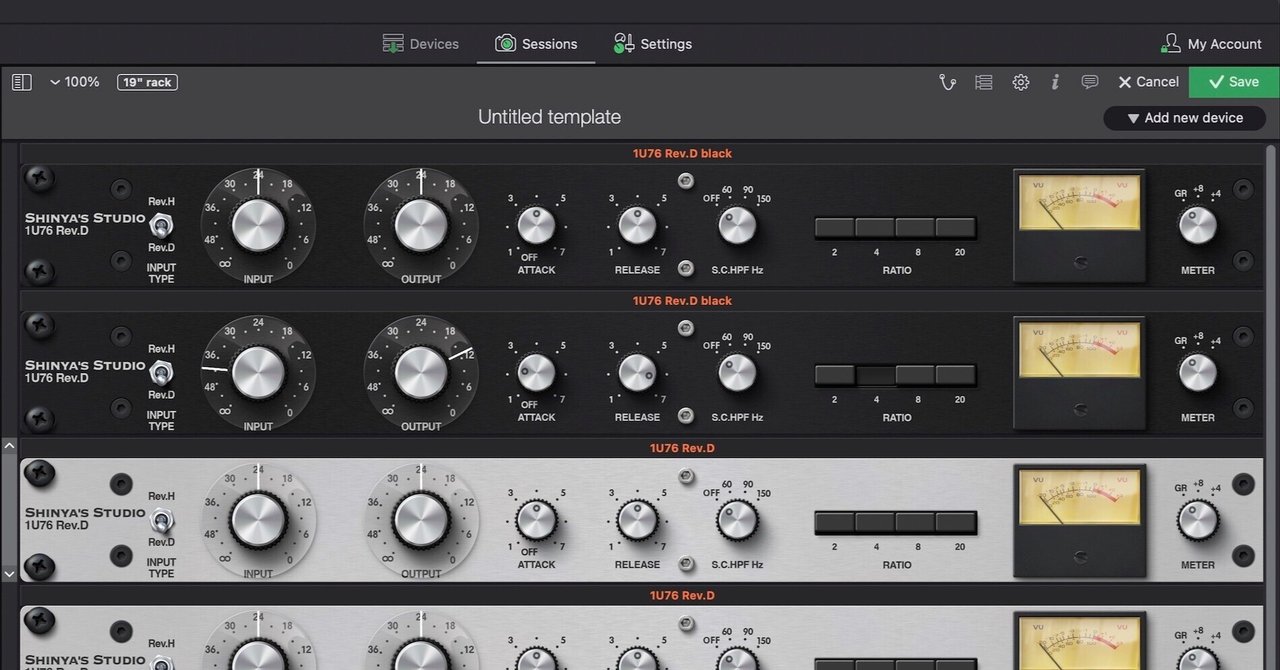The image size is (1280, 670).
Task: Flip Input Type switch on second black unit
Action: (x=161, y=372)
